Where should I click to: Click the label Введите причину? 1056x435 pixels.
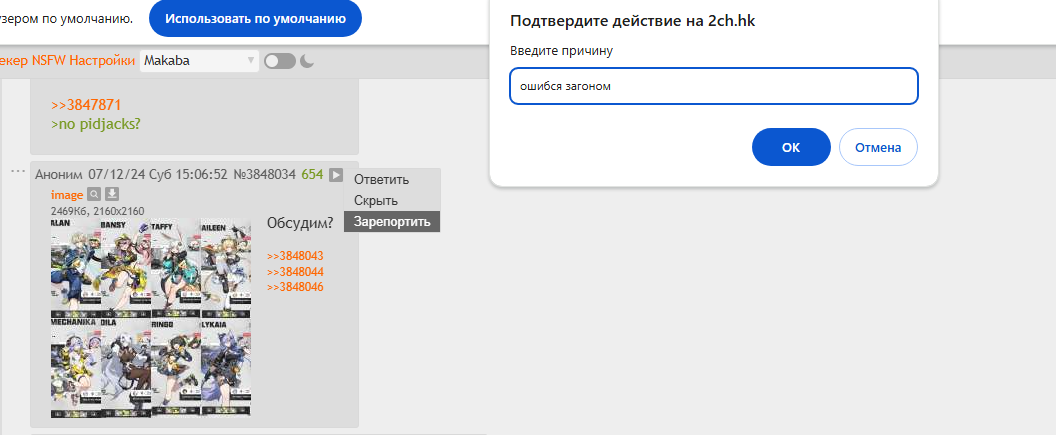[561, 51]
